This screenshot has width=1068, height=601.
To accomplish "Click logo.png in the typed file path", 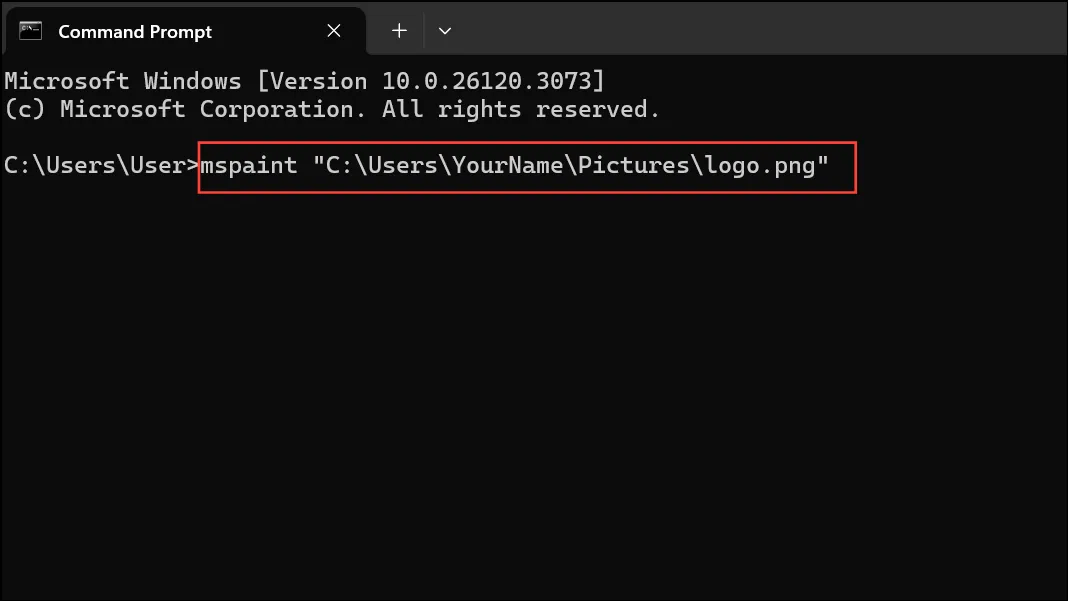I will [x=760, y=166].
